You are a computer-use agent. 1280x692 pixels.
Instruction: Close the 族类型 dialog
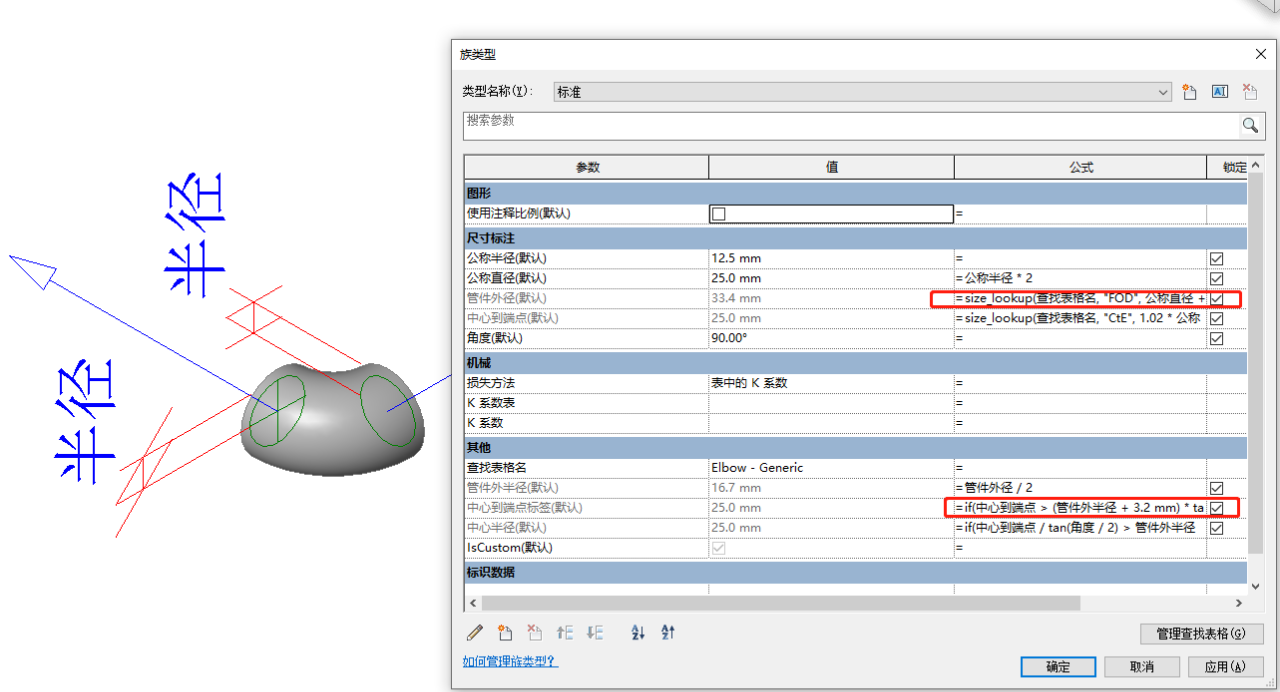click(1259, 54)
